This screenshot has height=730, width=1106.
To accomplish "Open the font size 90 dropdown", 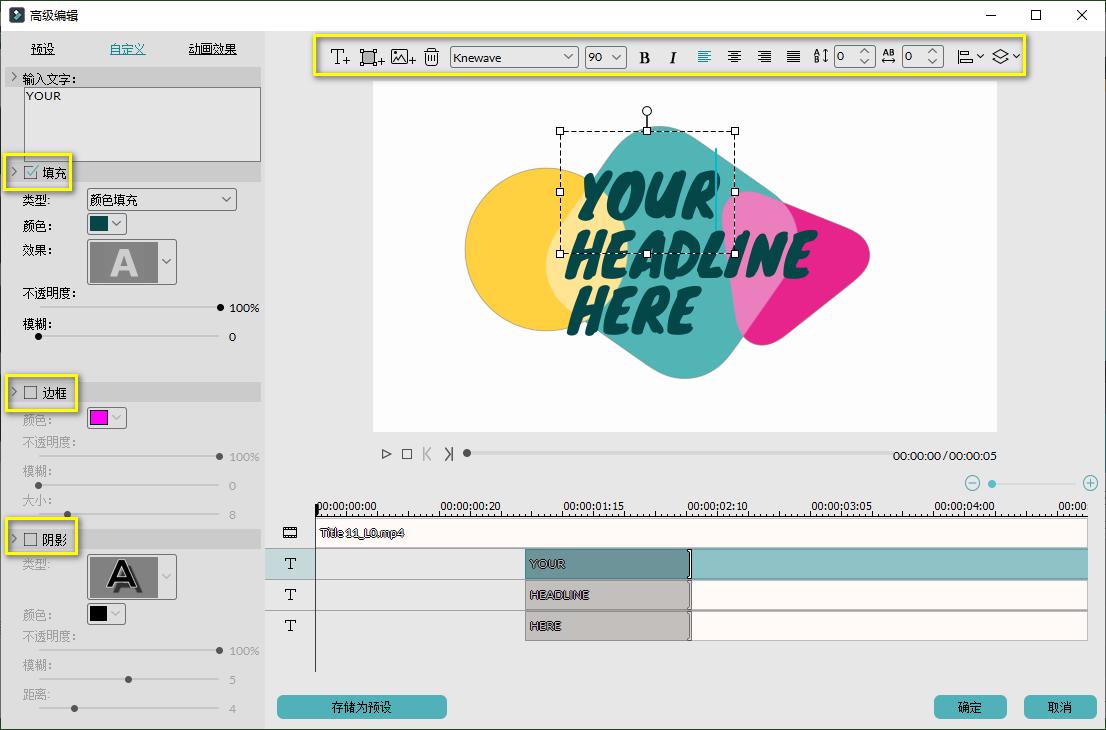I will click(605, 57).
